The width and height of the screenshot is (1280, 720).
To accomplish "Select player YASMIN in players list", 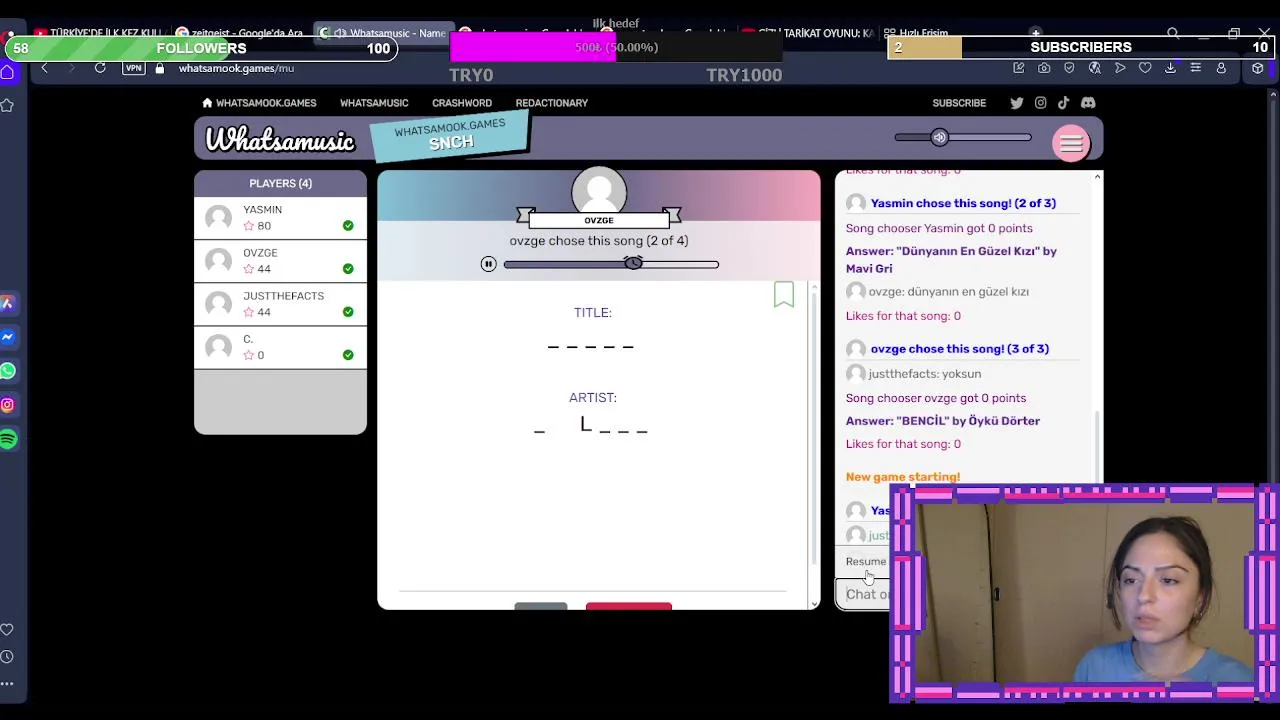I will [280, 218].
